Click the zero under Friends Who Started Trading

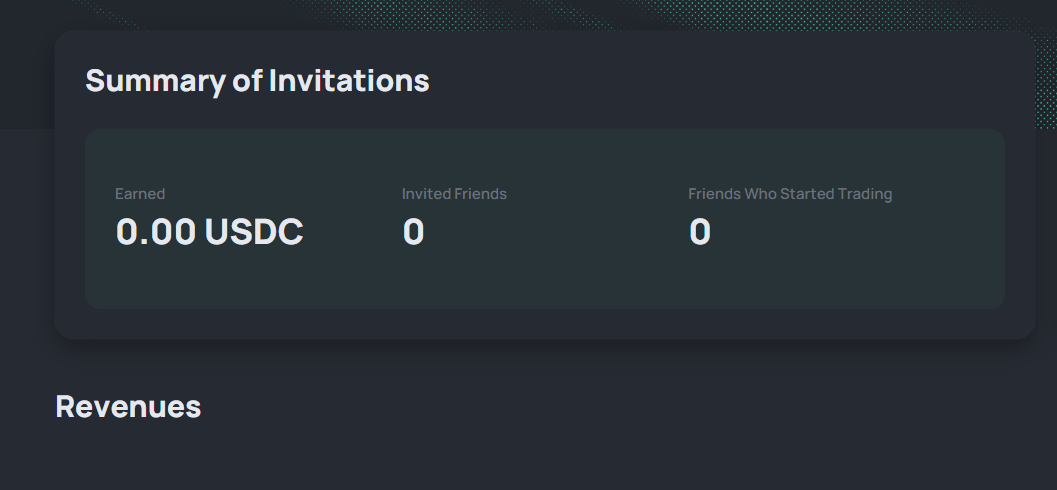[700, 232]
